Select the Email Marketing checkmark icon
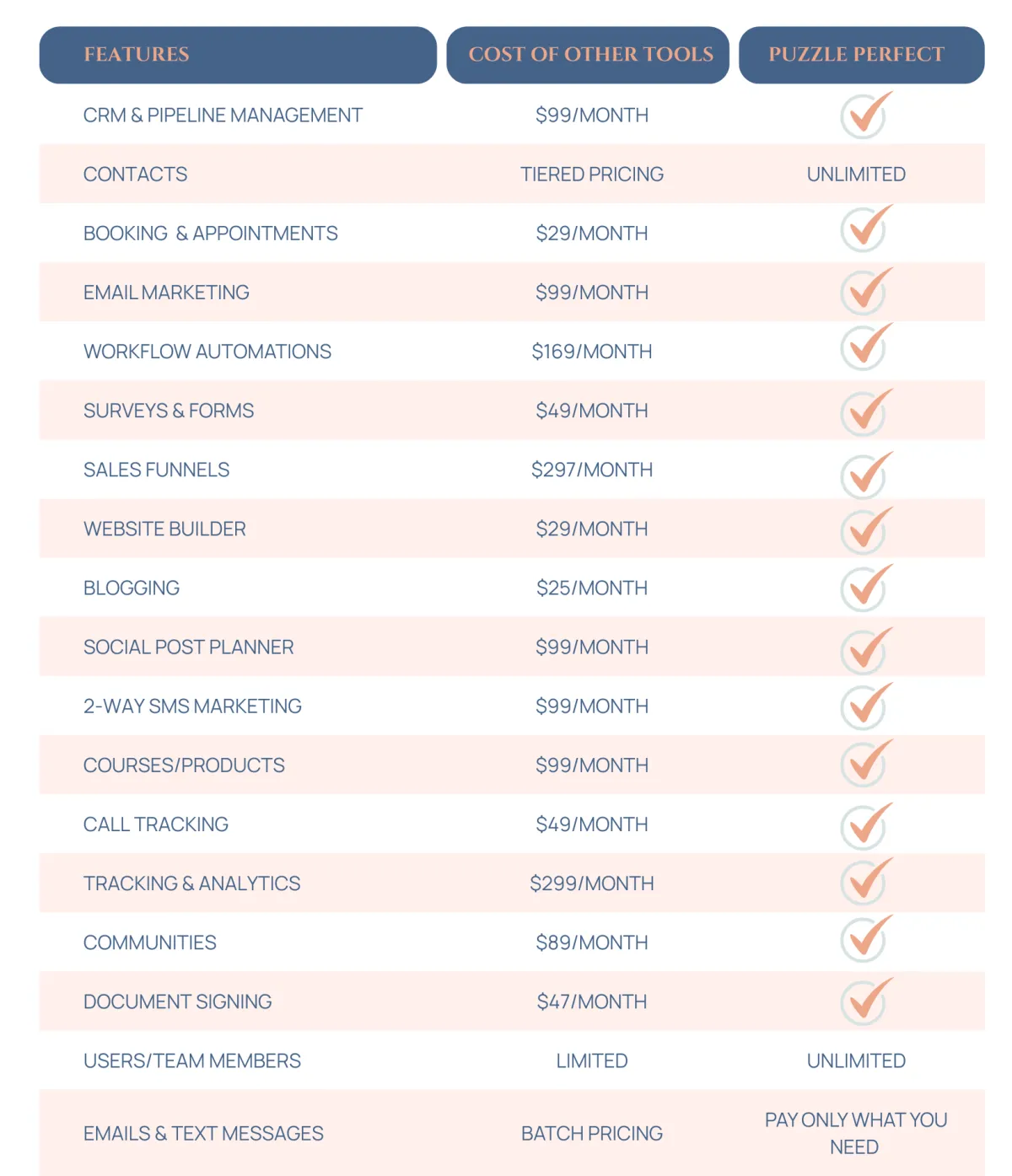The height and width of the screenshot is (1176, 1012). click(x=866, y=292)
